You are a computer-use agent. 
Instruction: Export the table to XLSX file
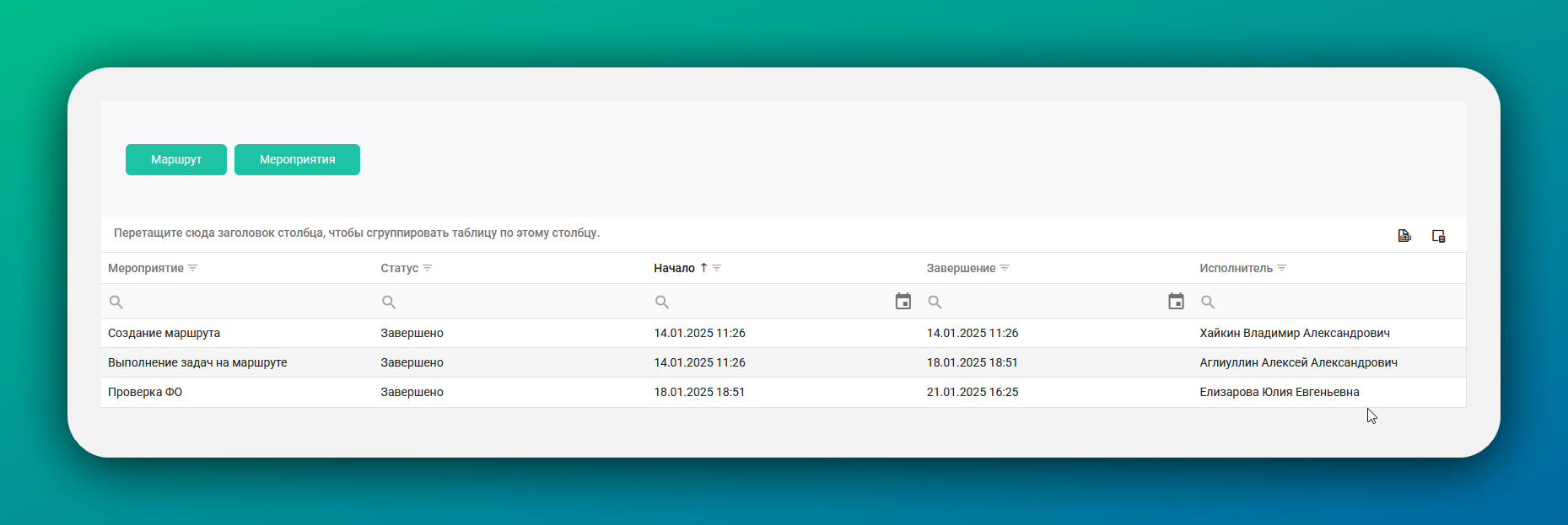pos(1404,236)
